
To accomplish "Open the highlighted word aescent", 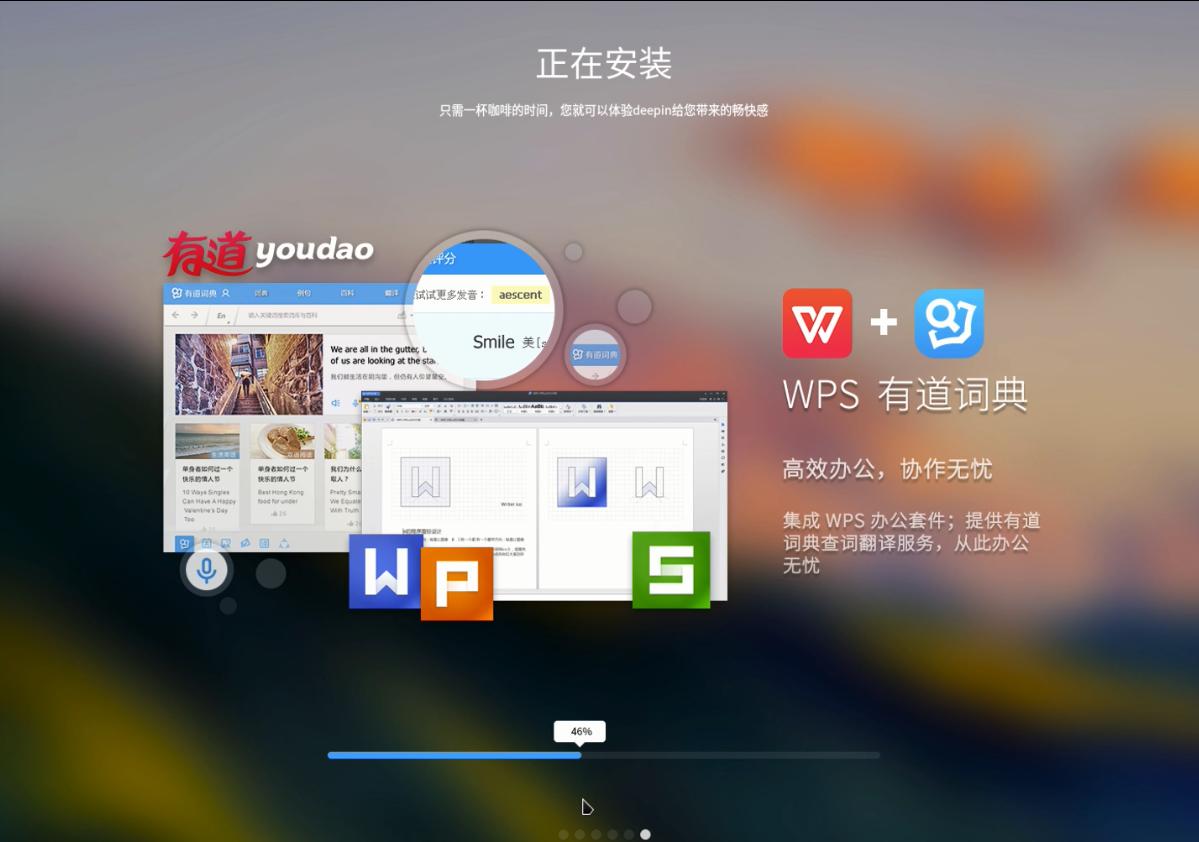I will click(520, 294).
